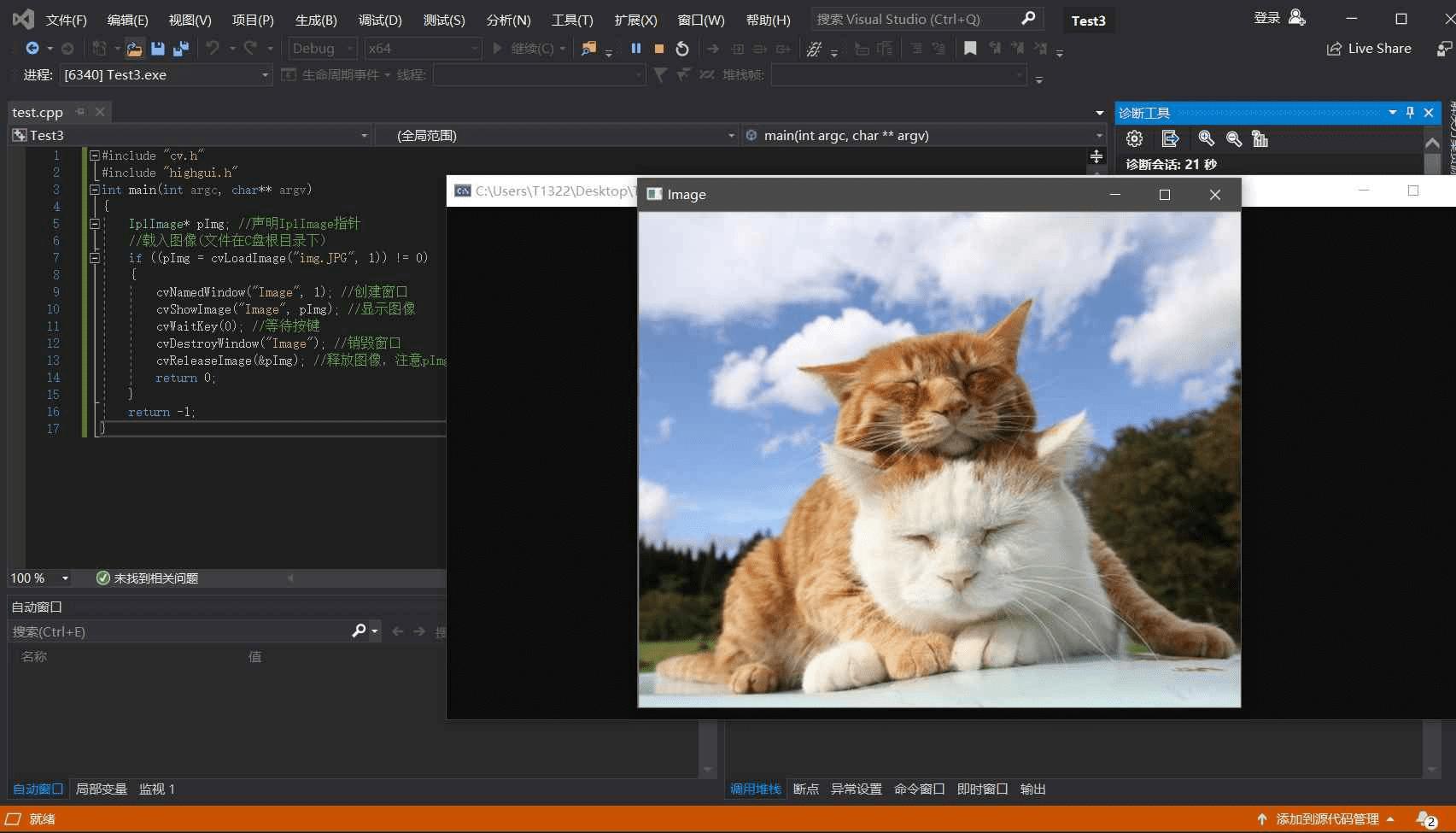
Task: Click the open file folder icon
Action: [134, 49]
